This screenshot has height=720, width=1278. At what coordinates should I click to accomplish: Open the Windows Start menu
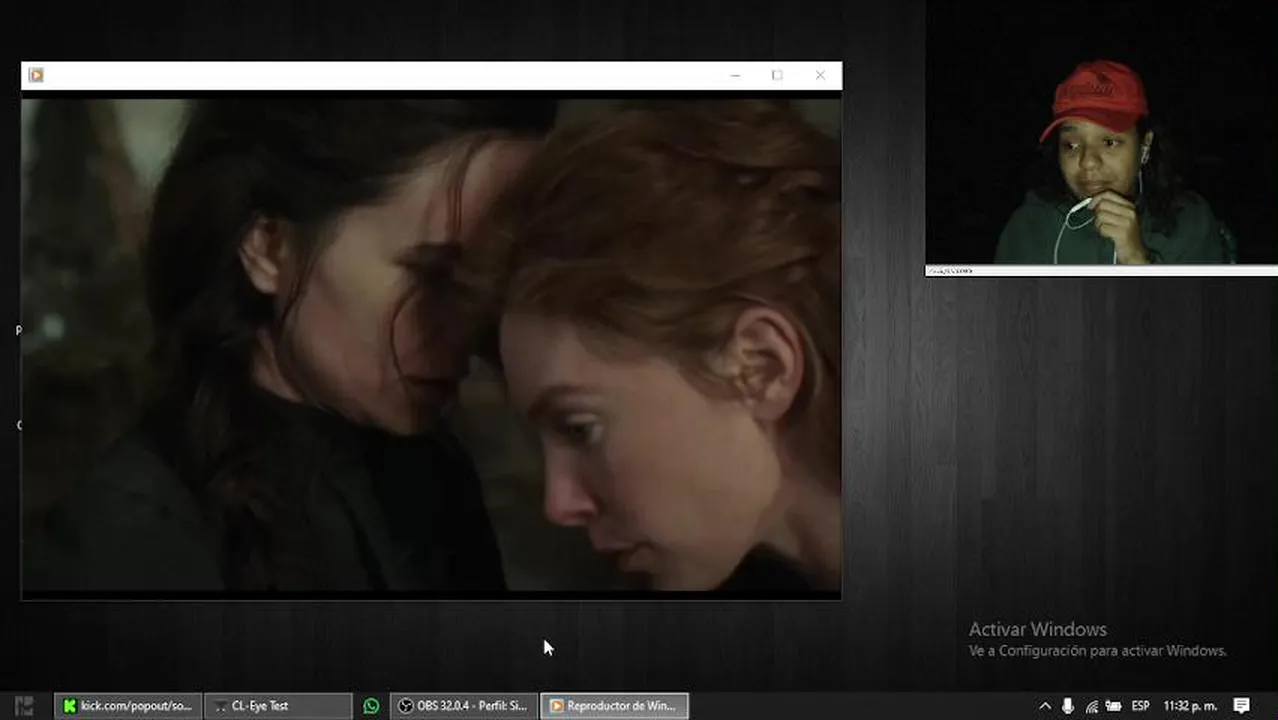pyautogui.click(x=24, y=706)
